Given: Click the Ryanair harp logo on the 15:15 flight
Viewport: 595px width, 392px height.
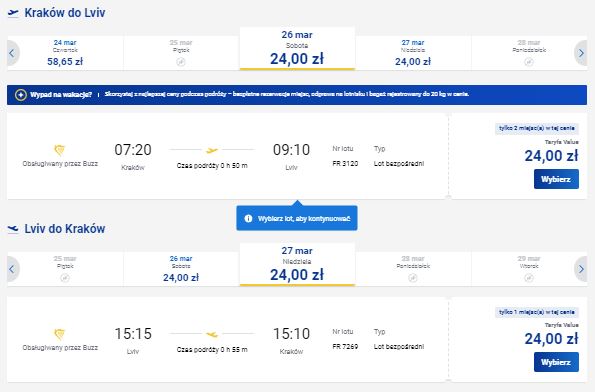Looking at the screenshot, I should click(x=60, y=334).
